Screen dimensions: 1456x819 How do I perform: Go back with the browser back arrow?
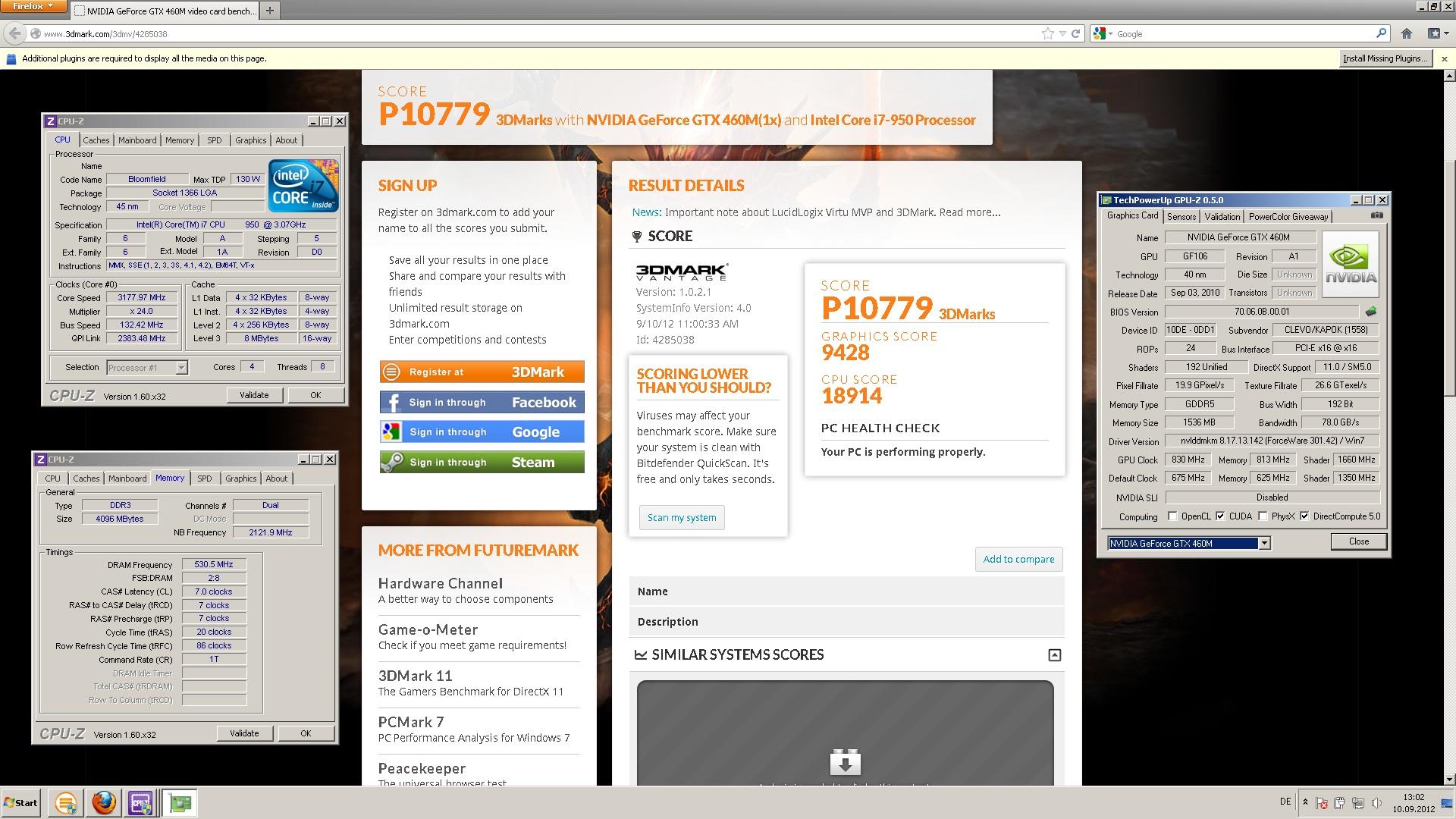tap(14, 33)
